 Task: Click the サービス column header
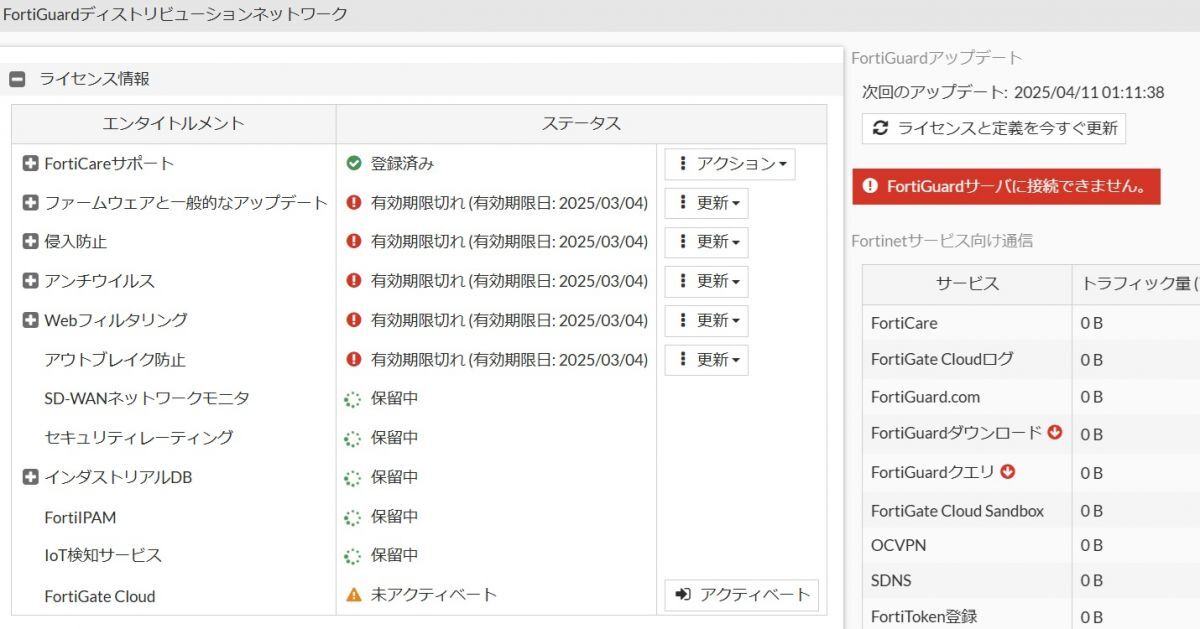point(967,284)
